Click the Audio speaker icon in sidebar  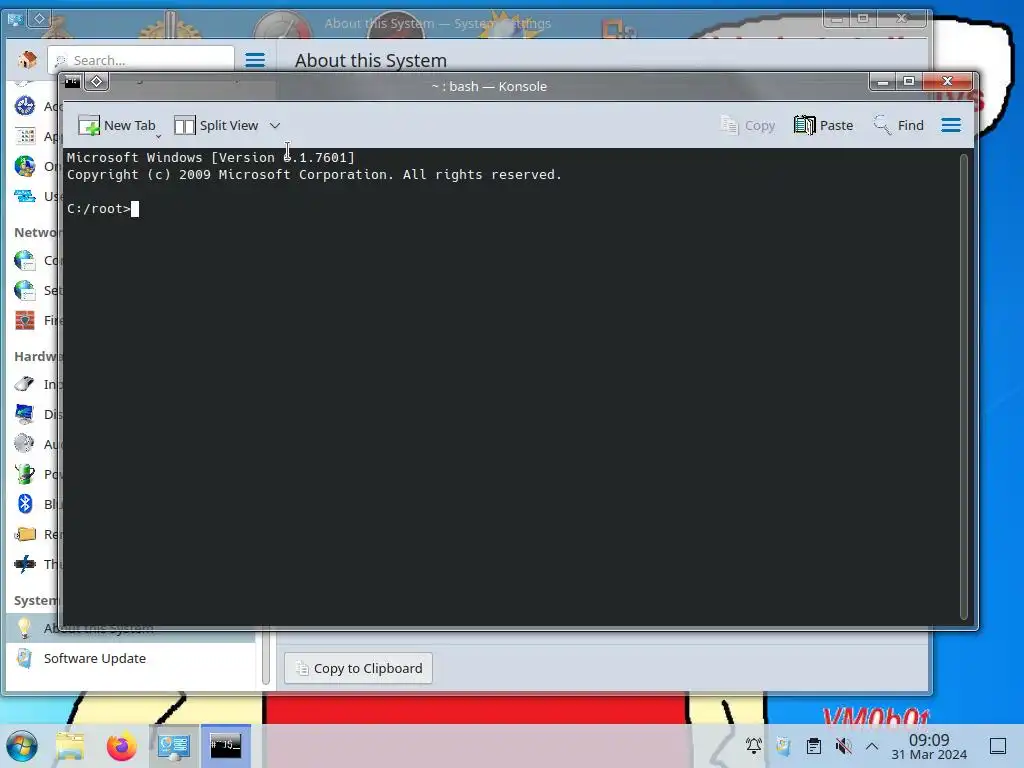[x=25, y=443]
